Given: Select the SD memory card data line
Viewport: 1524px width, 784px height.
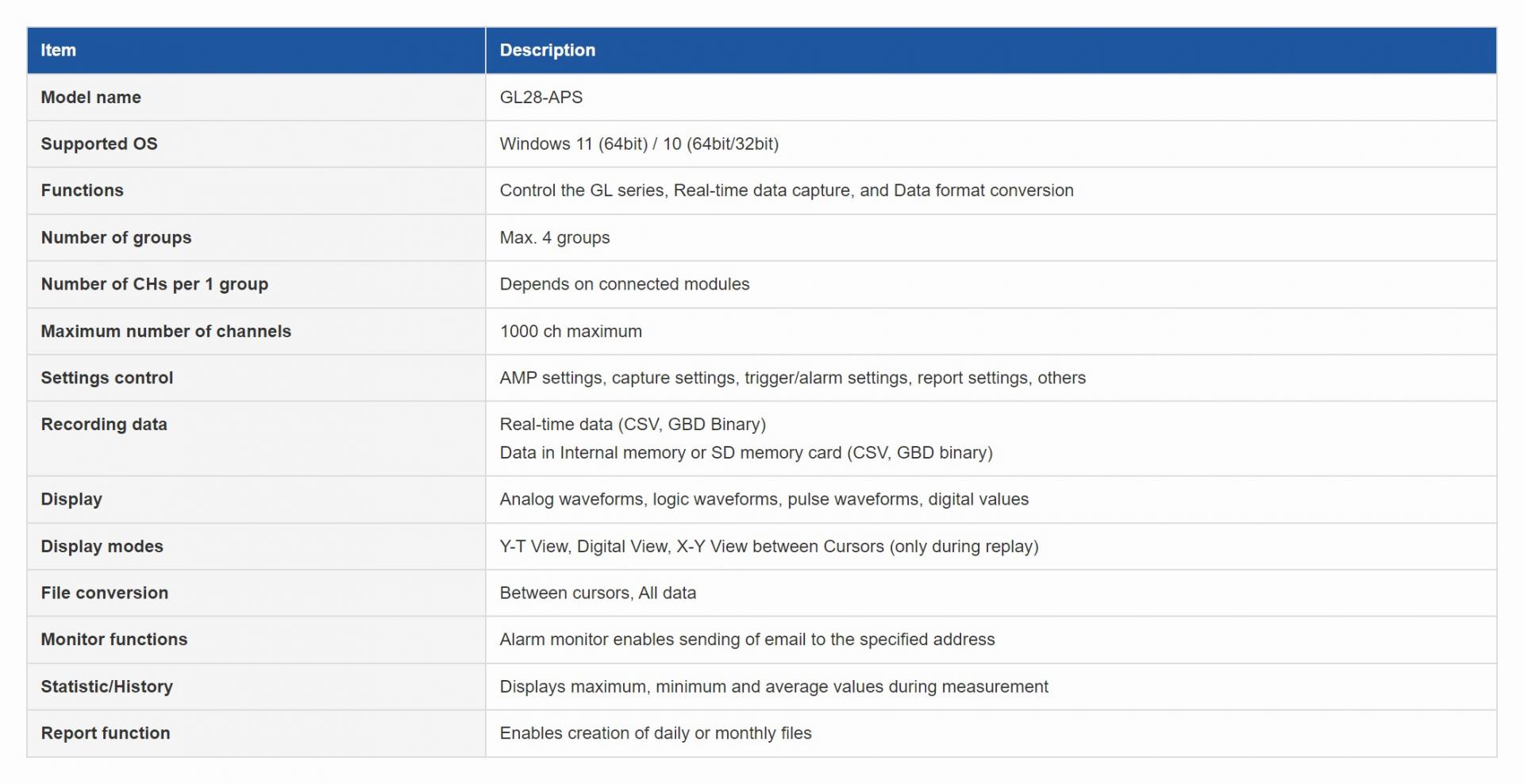Looking at the screenshot, I should click(x=745, y=452).
